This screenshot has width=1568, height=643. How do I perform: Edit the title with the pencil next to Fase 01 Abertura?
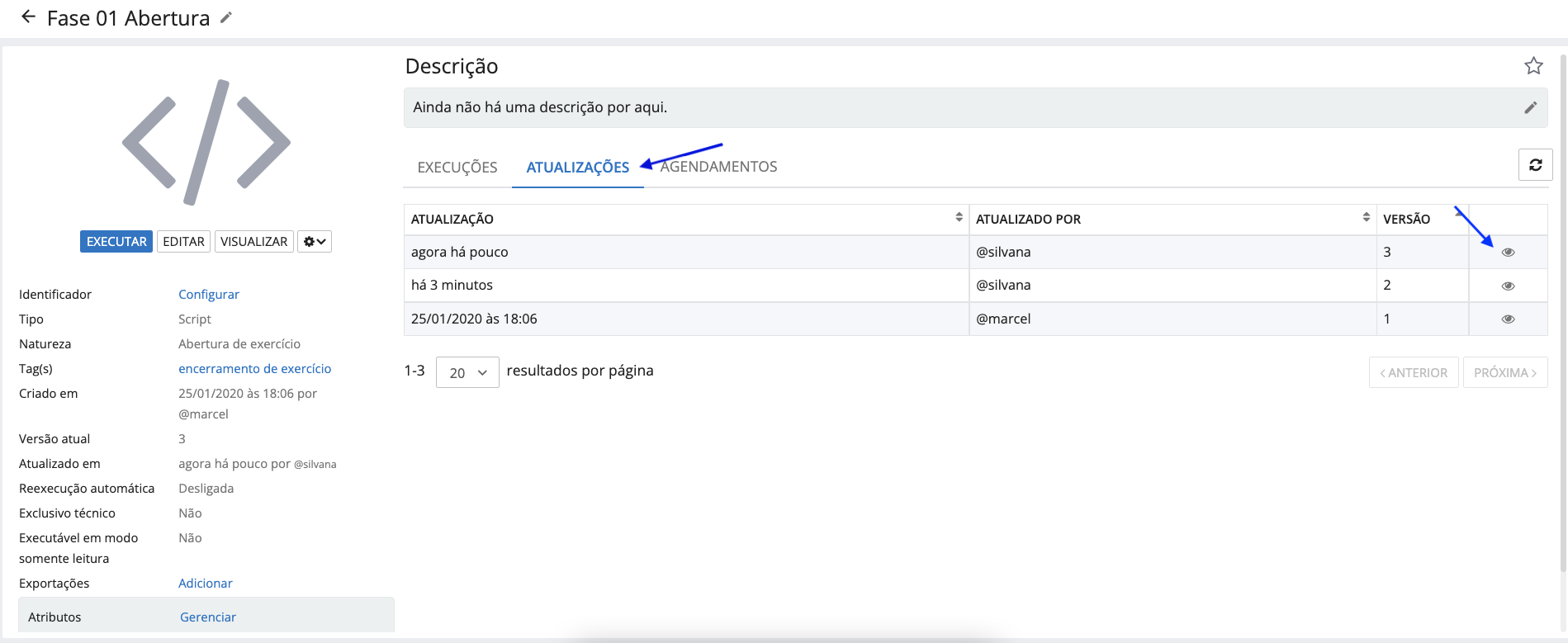coord(226,17)
